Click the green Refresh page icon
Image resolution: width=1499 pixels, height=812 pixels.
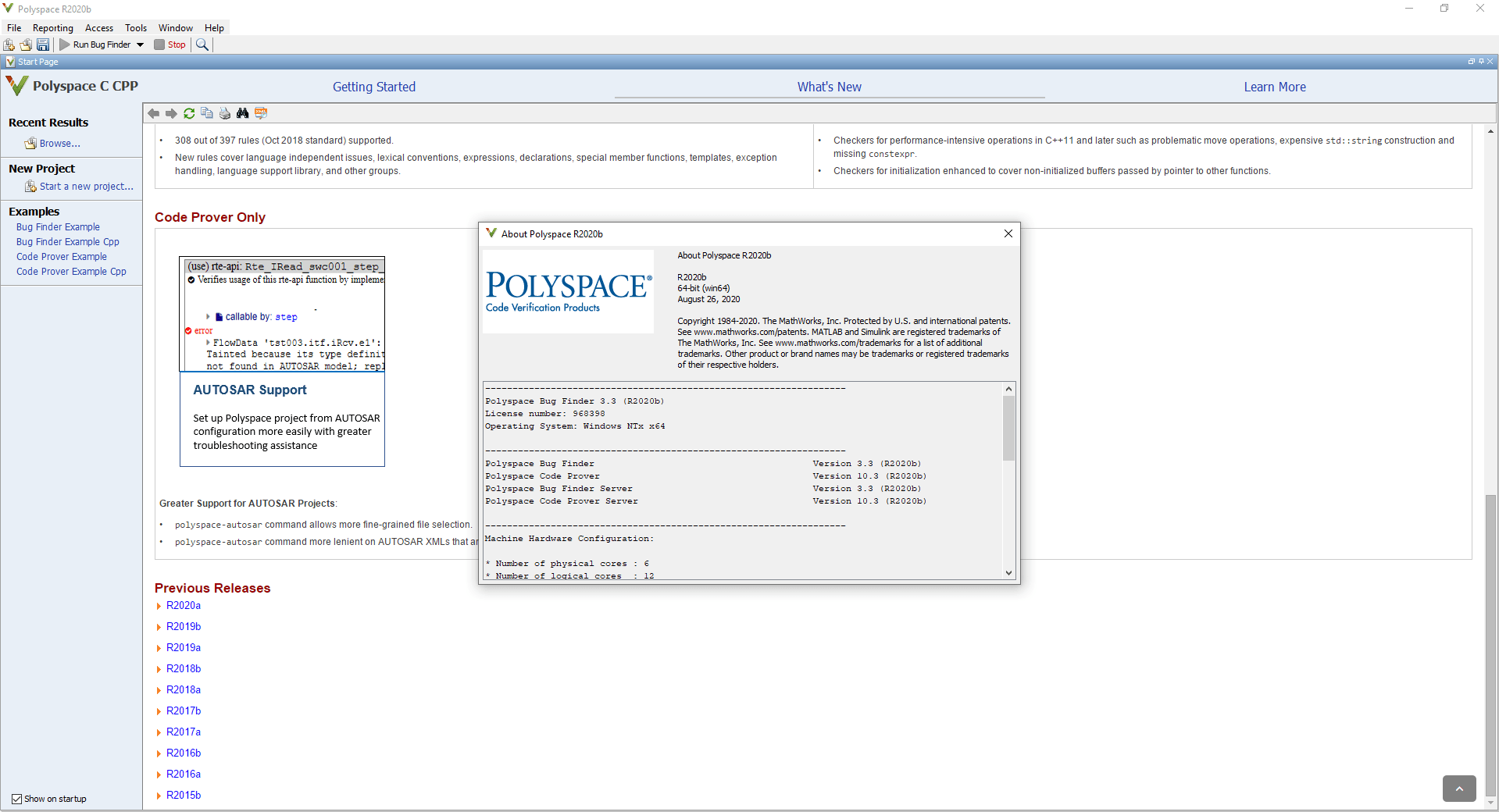pos(189,113)
